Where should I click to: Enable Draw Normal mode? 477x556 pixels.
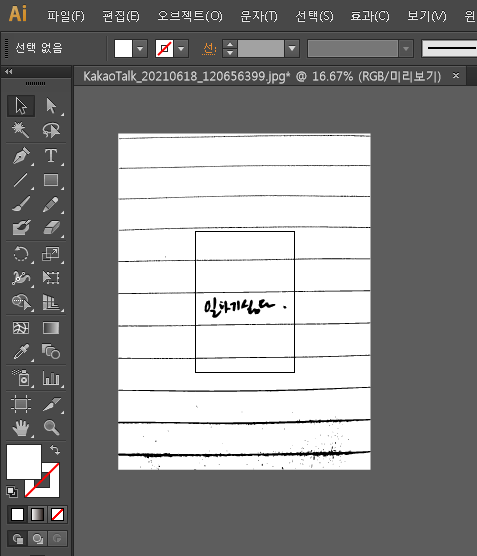click(17, 539)
